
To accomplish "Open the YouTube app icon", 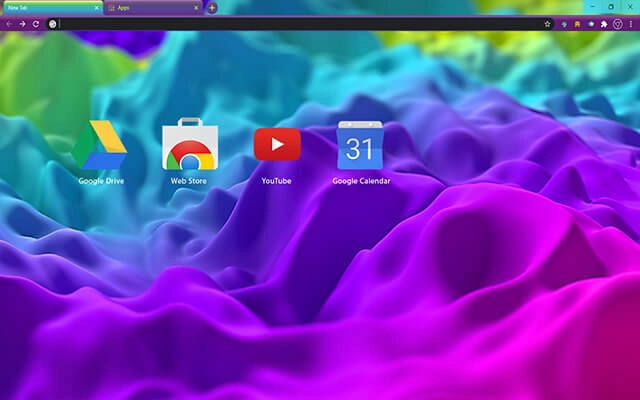I will click(277, 144).
